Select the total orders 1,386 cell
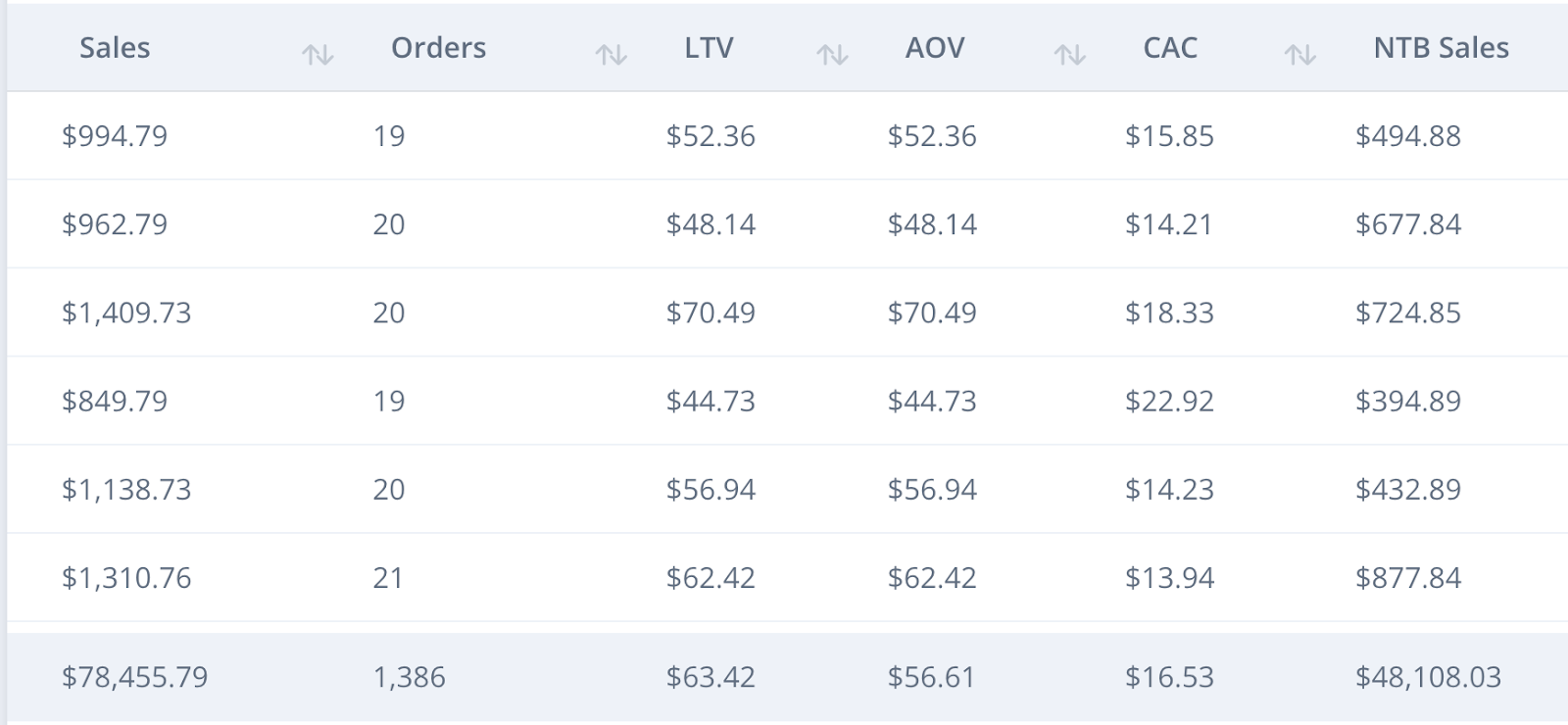The height and width of the screenshot is (725, 1568). click(x=409, y=677)
